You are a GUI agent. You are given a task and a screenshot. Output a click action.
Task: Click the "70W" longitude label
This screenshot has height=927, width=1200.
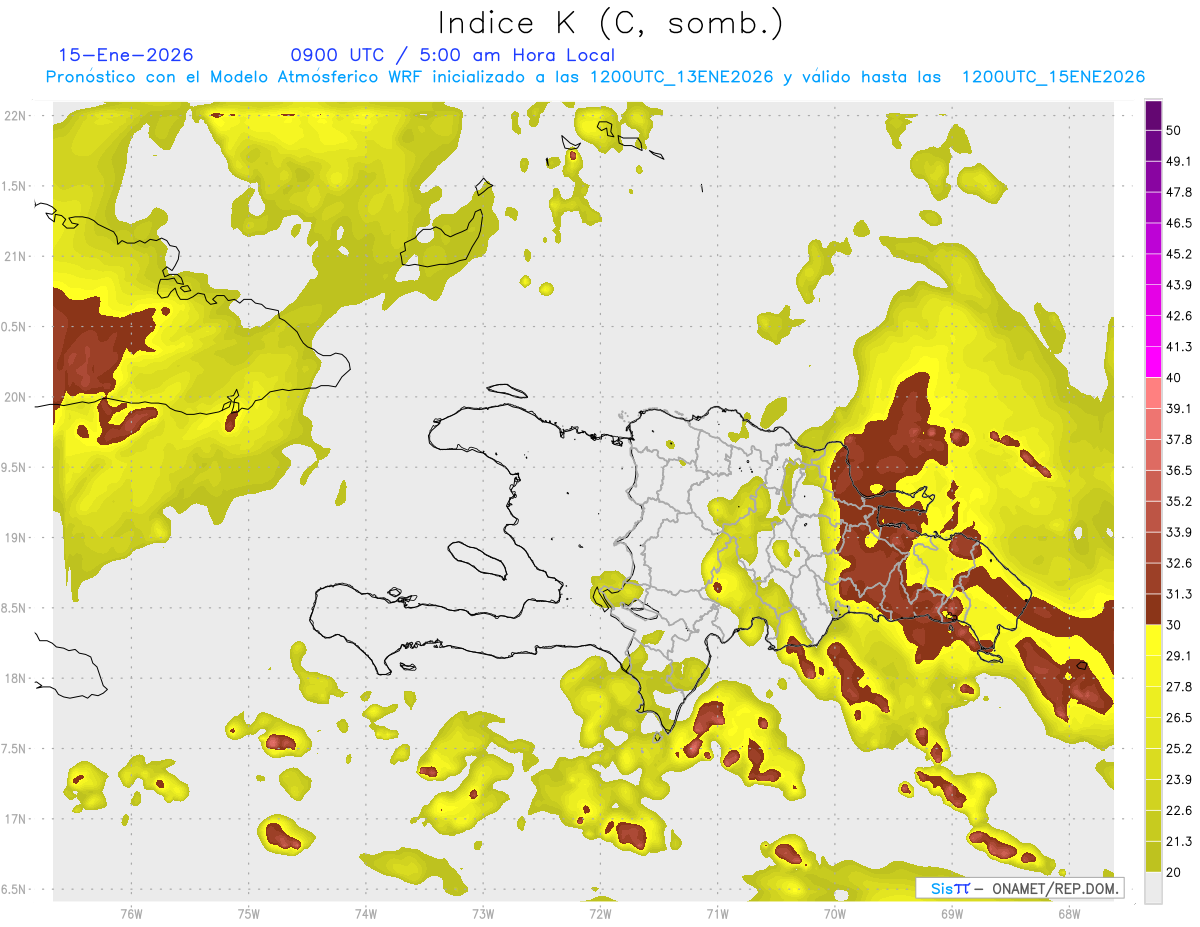[x=835, y=914]
